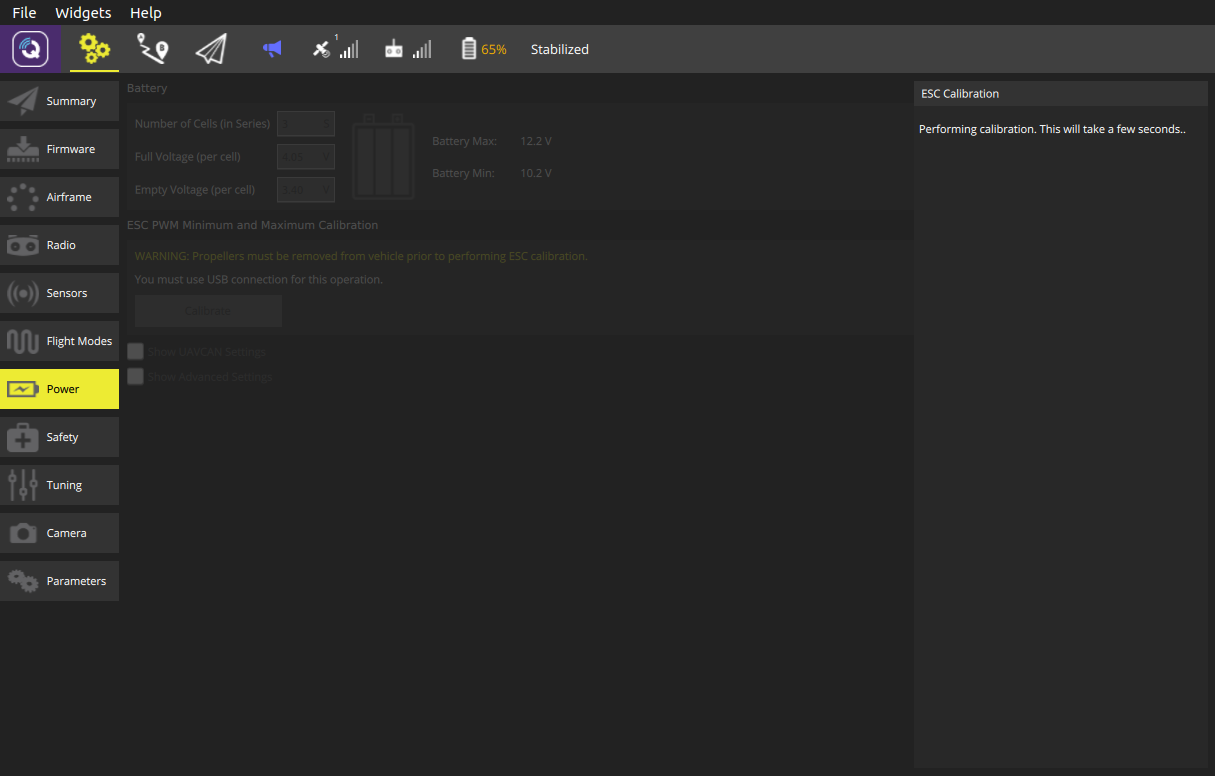Image resolution: width=1215 pixels, height=776 pixels.
Task: Click the GPS satellite status icon
Action: (x=334, y=49)
